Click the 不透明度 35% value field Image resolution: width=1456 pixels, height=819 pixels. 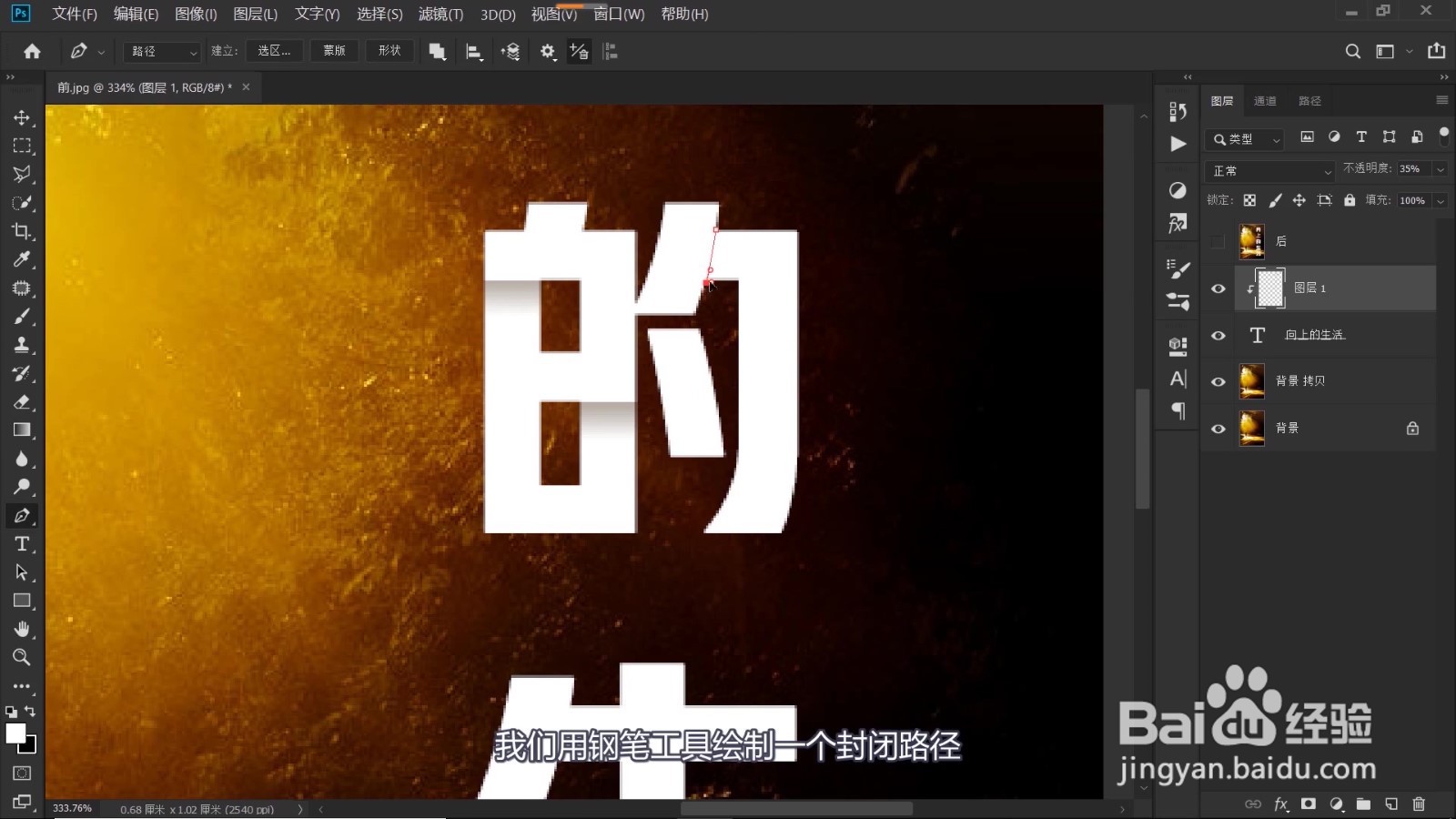click(1413, 169)
